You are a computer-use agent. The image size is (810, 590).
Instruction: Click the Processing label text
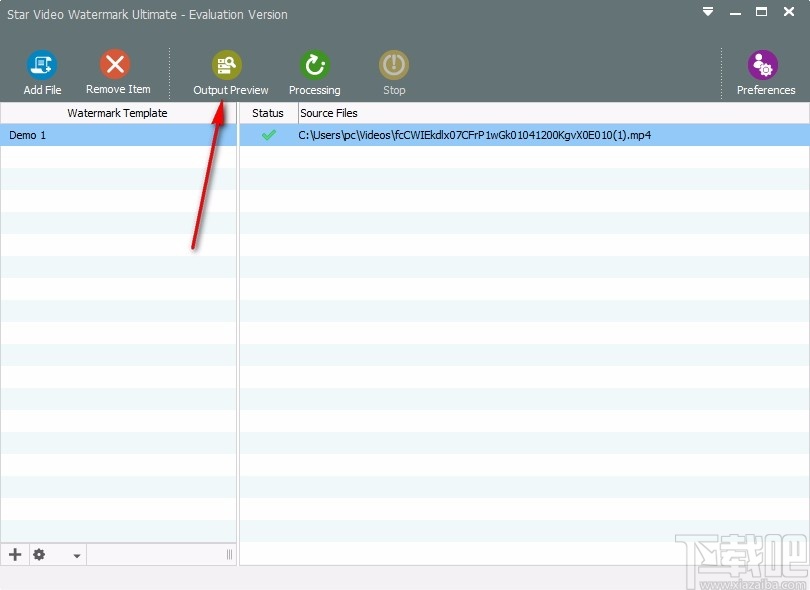(x=315, y=90)
